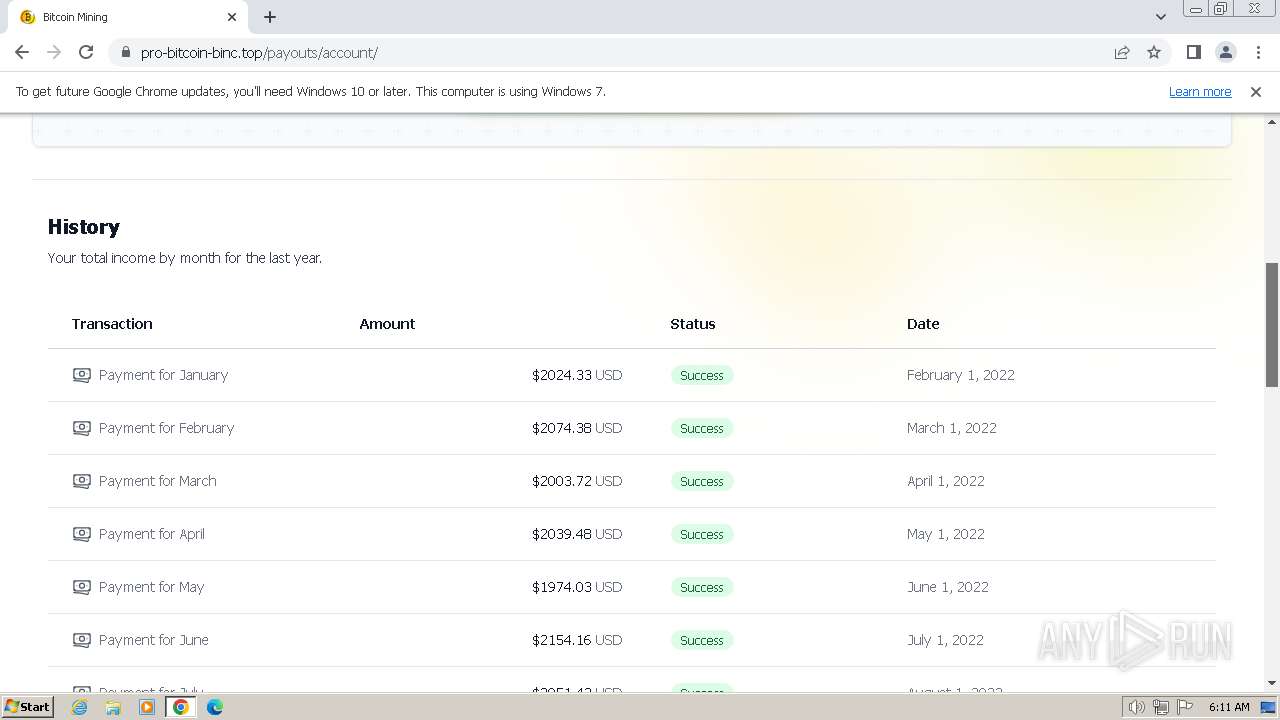Click the Success badge for May
This screenshot has height=720, width=1280.
[702, 587]
